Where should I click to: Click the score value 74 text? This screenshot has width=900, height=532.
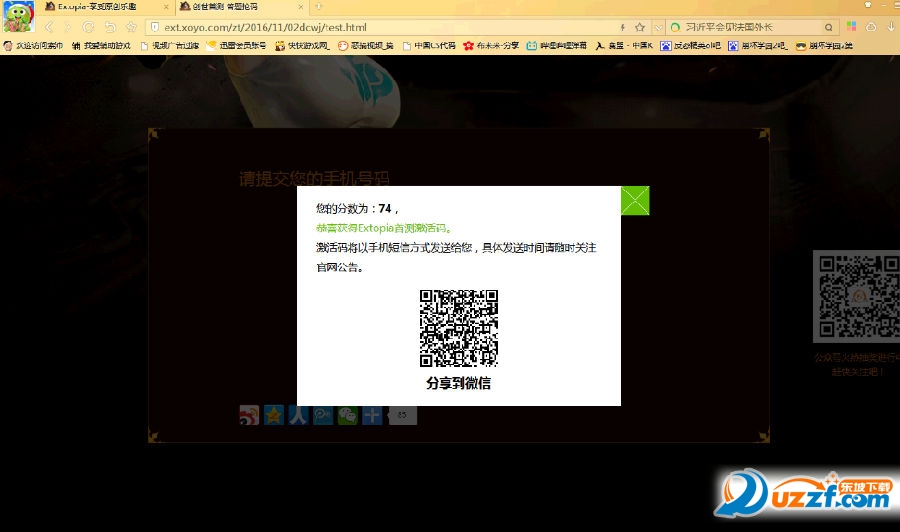pyautogui.click(x=385, y=208)
